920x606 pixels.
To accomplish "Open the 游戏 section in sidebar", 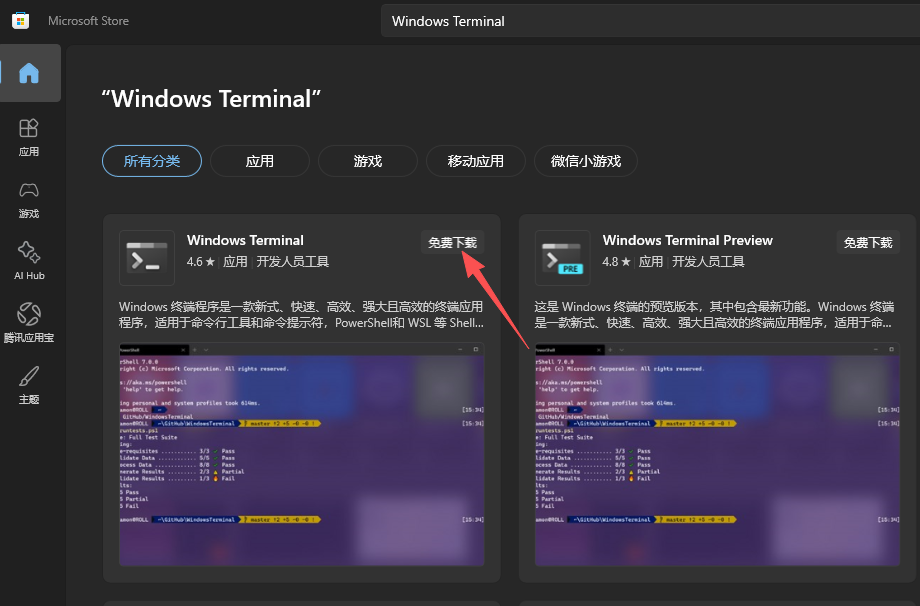I will coord(29,200).
